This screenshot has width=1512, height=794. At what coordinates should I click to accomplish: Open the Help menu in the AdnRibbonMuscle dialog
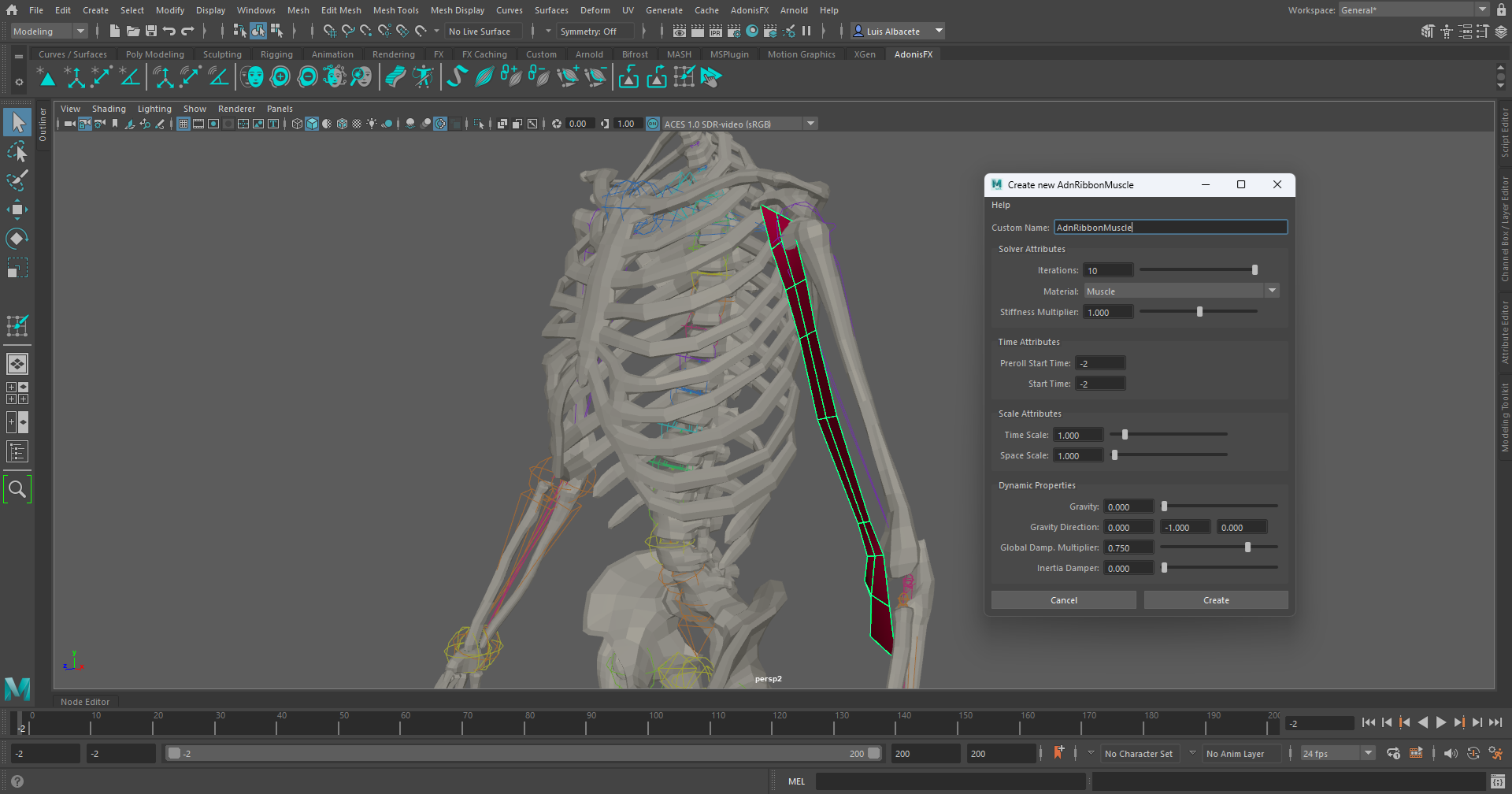[x=1000, y=205]
